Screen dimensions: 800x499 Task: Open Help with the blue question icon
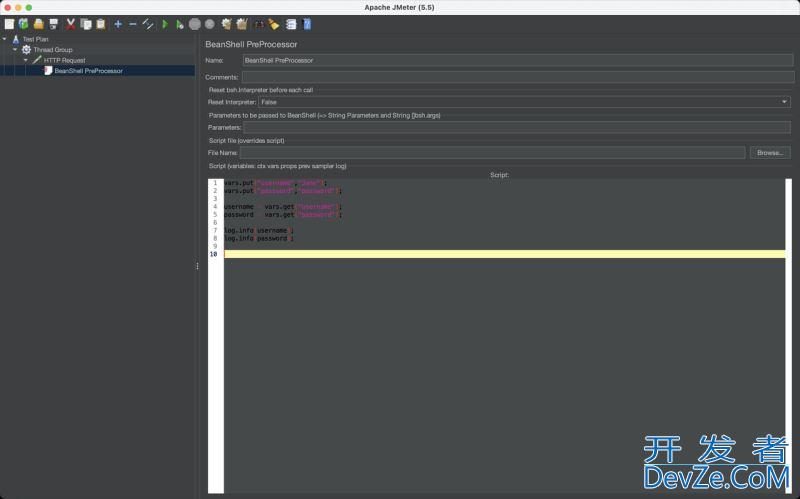coord(307,24)
